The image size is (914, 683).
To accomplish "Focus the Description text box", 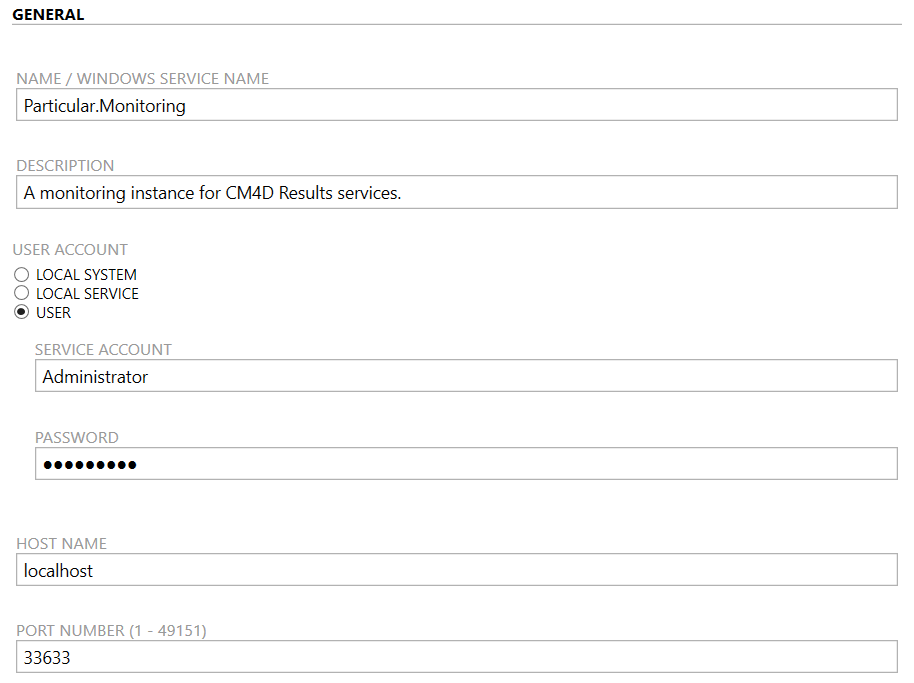I will pyautogui.click(x=457, y=193).
